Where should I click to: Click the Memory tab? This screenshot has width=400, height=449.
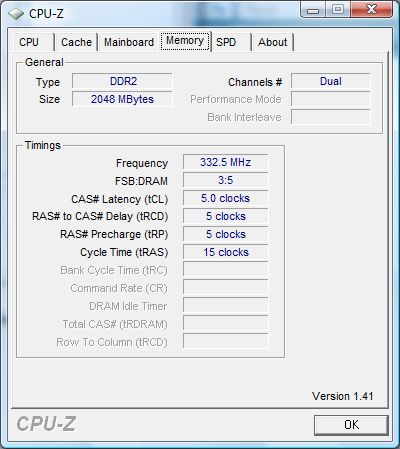click(185, 41)
